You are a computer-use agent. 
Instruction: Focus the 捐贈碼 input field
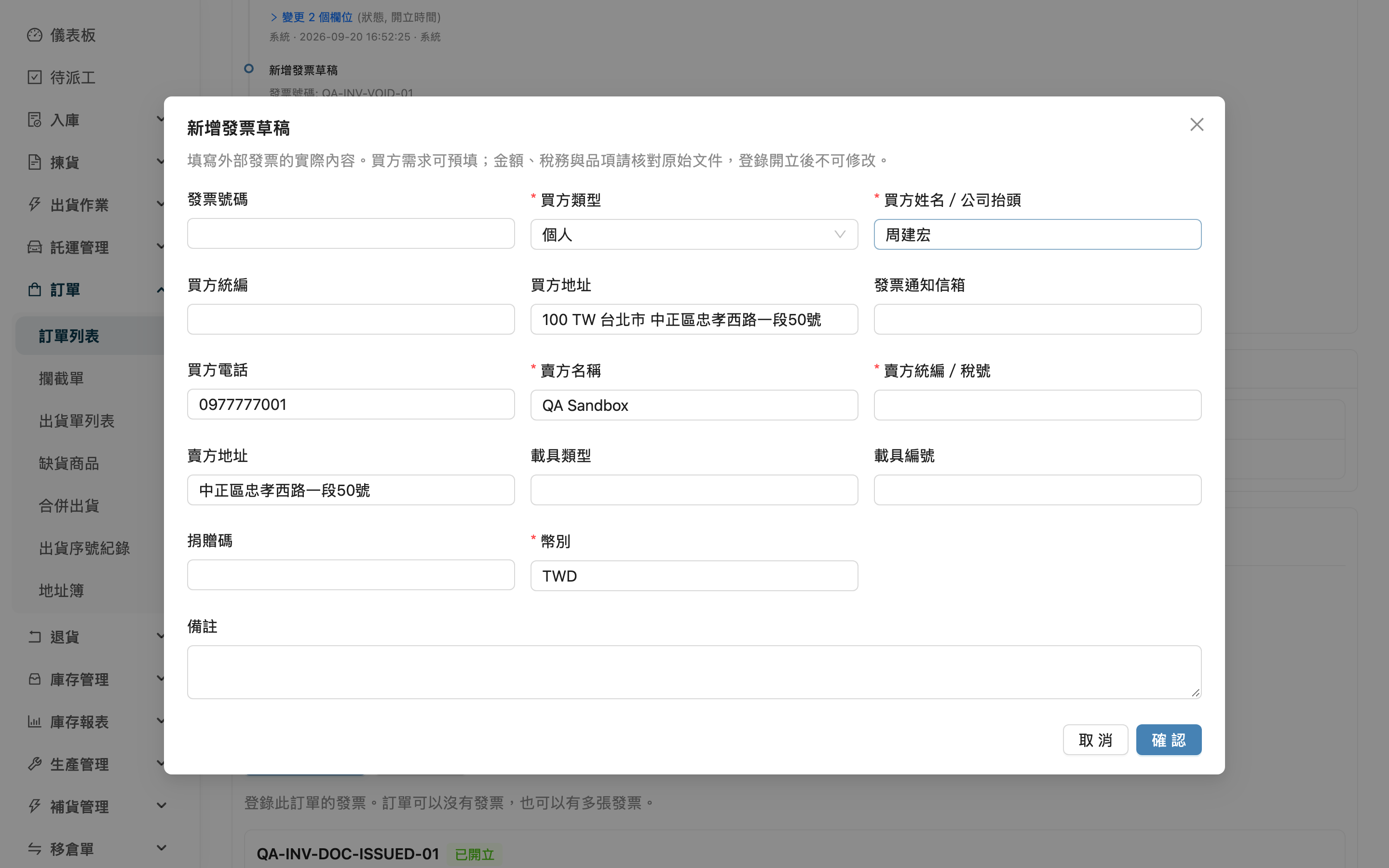pos(351,575)
